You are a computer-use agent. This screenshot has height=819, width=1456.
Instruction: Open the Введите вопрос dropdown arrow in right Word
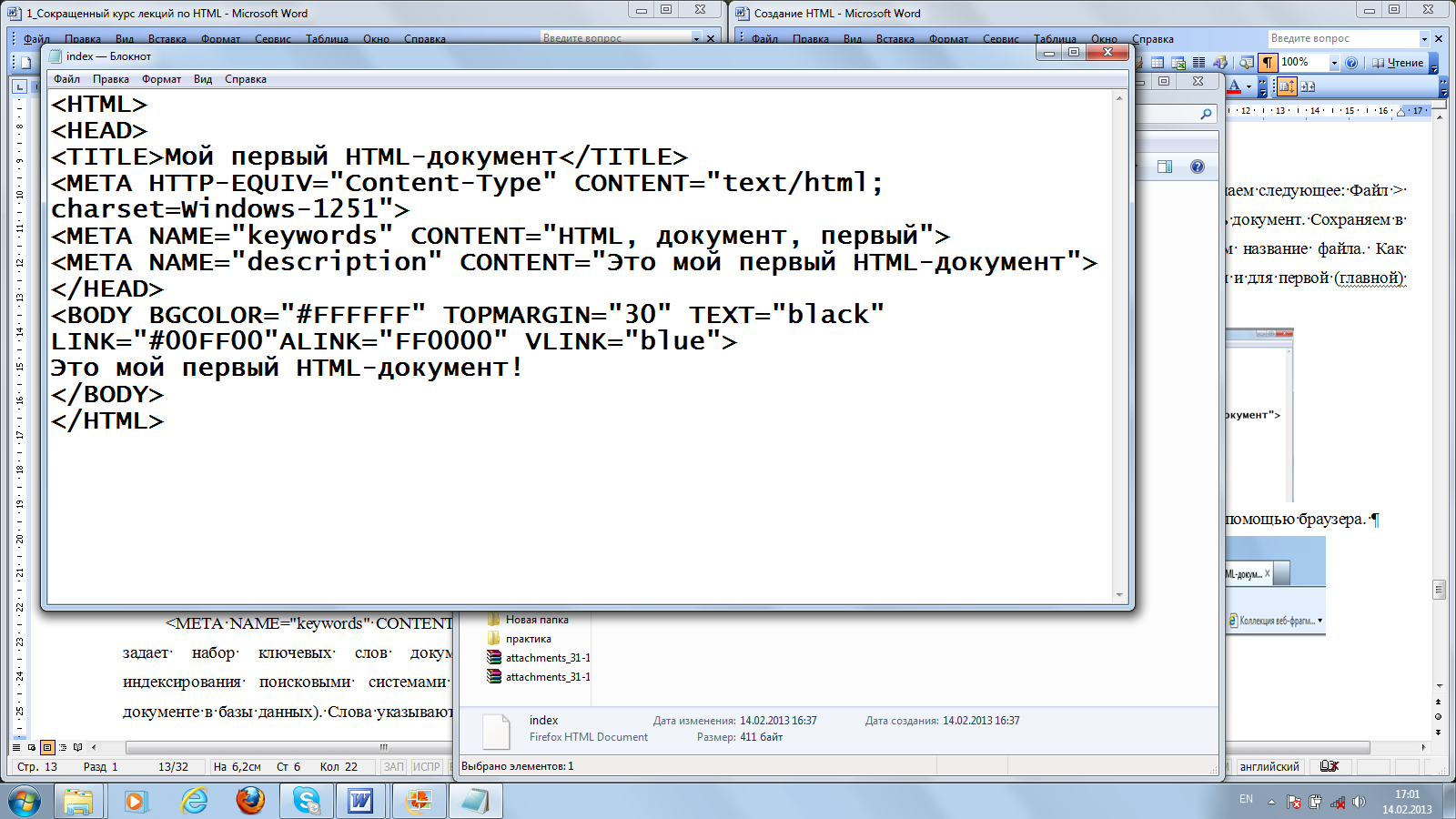pyautogui.click(x=1424, y=39)
